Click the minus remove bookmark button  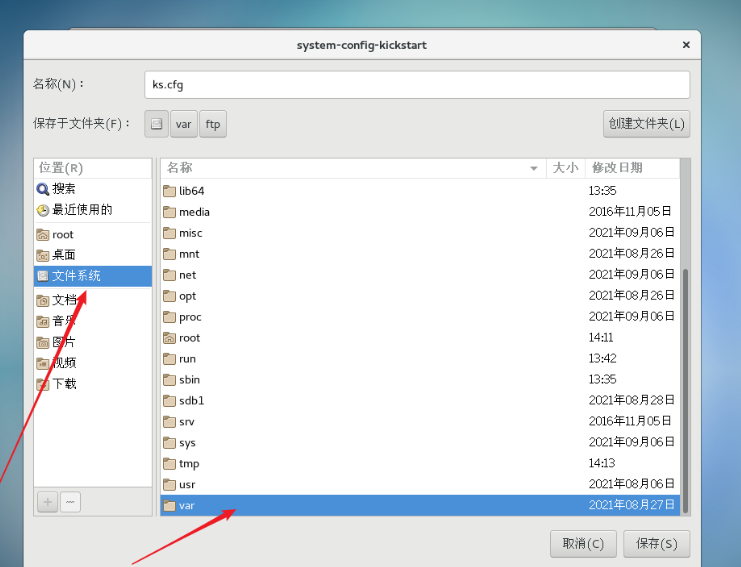coord(70,502)
